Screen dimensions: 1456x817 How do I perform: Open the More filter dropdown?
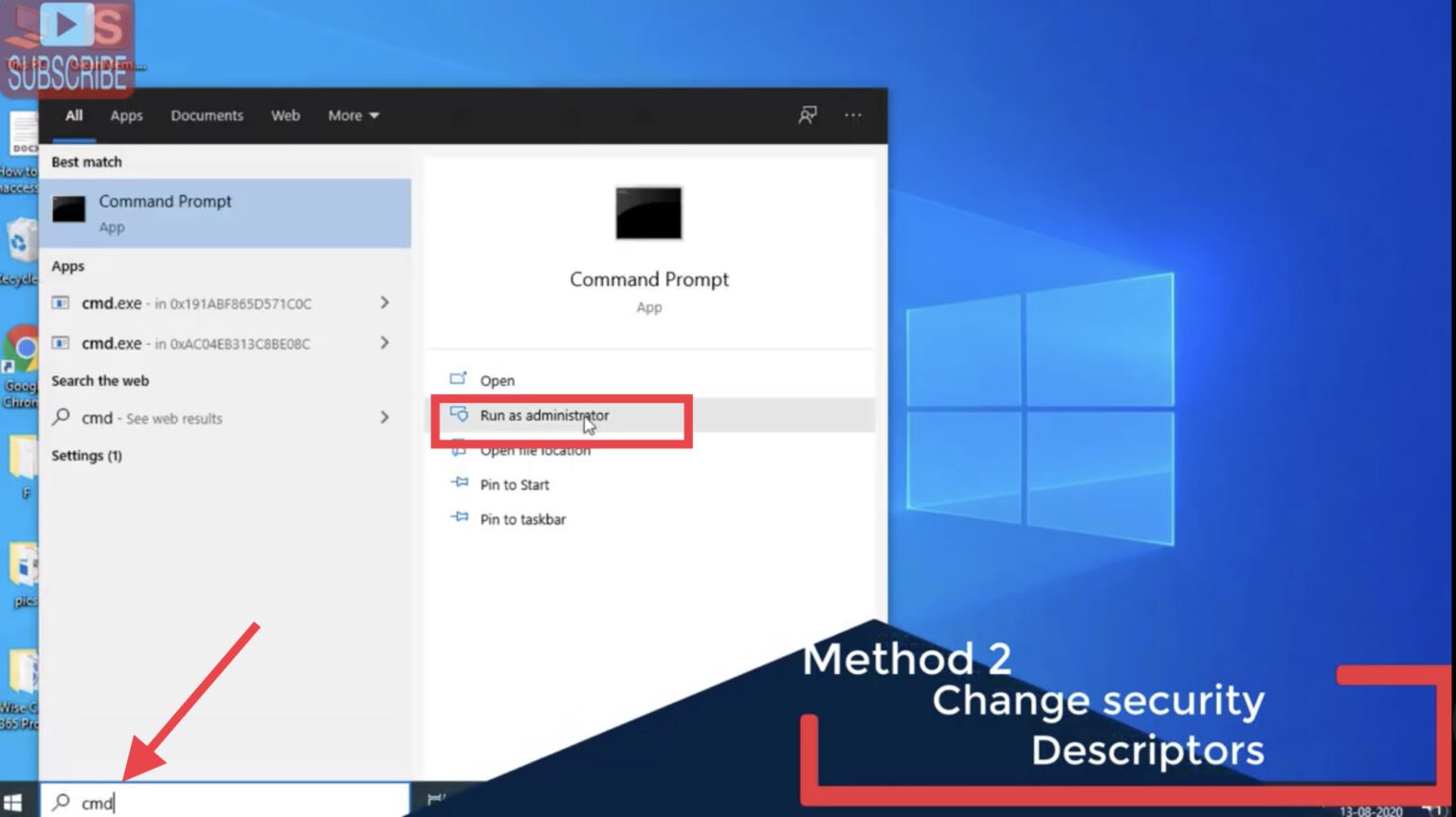pos(352,115)
